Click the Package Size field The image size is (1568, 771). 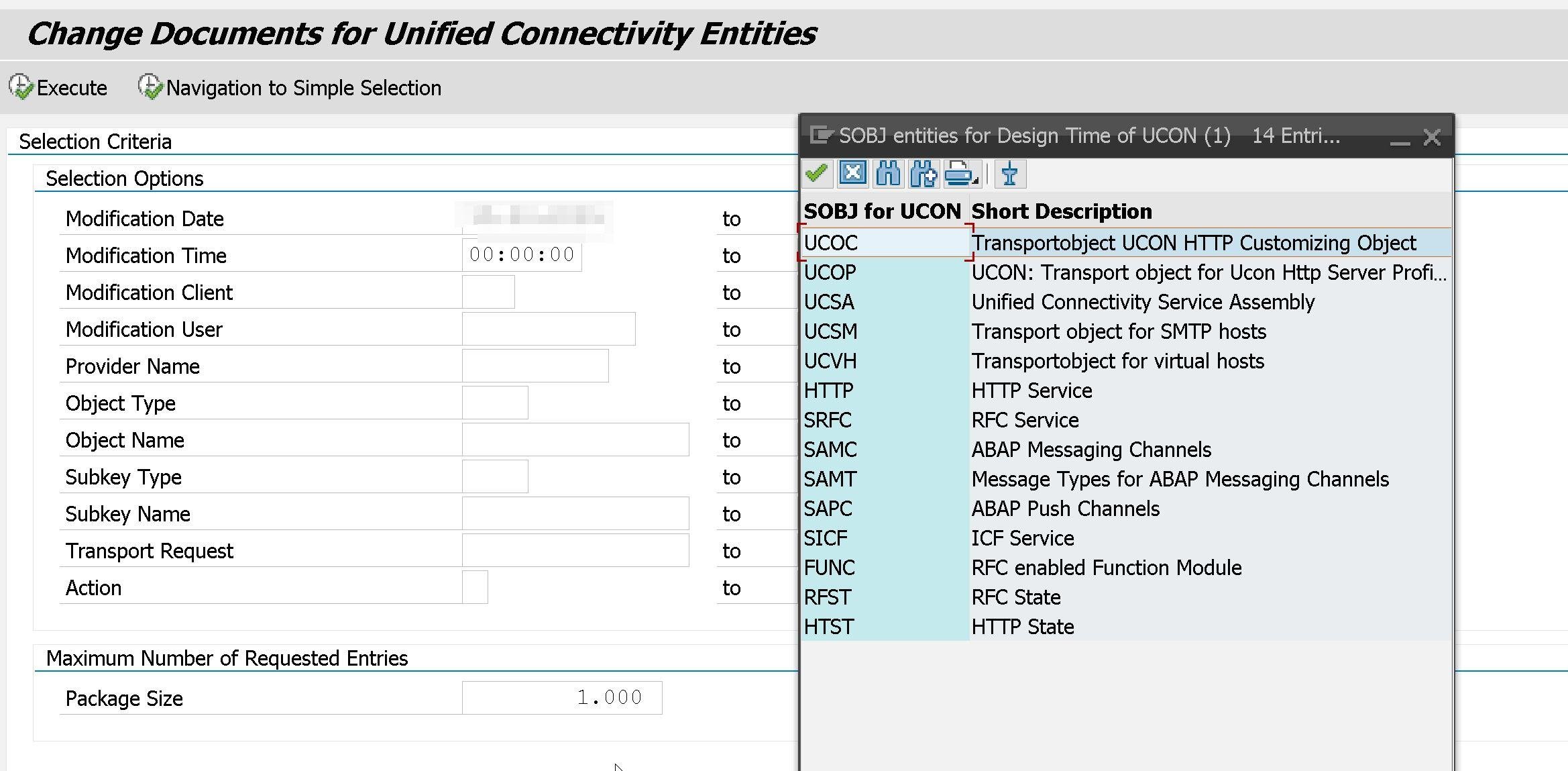562,698
